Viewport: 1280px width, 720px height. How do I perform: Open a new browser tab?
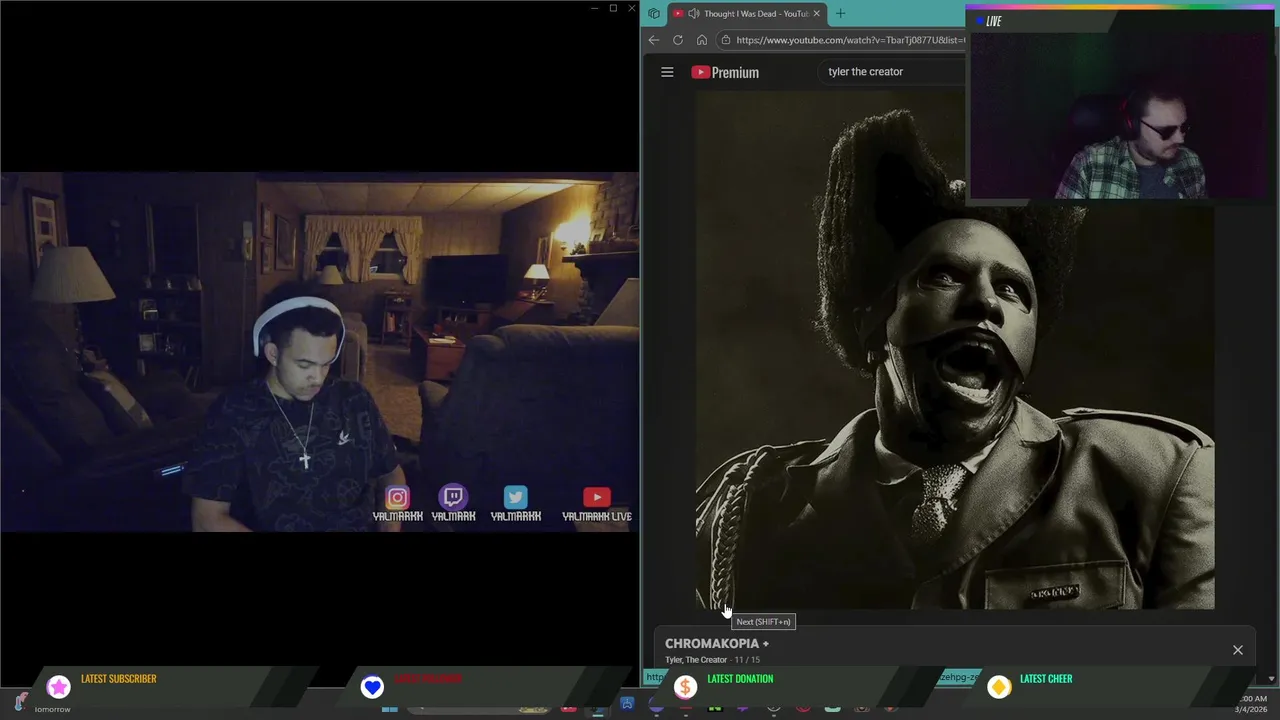[x=840, y=14]
